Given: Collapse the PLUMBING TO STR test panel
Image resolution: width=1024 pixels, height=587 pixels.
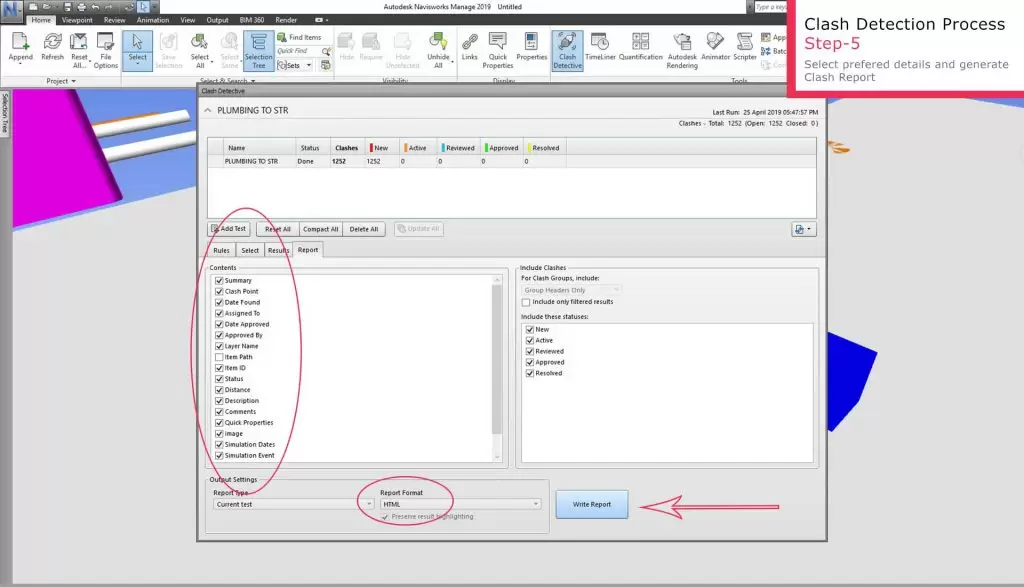Looking at the screenshot, I should click(x=208, y=110).
